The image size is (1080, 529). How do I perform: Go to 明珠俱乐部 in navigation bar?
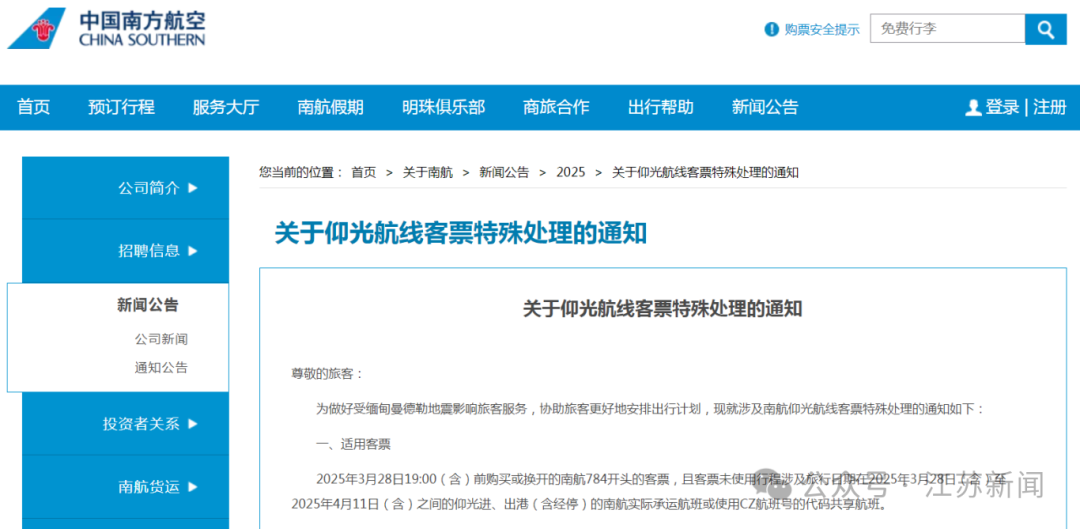pyautogui.click(x=443, y=107)
